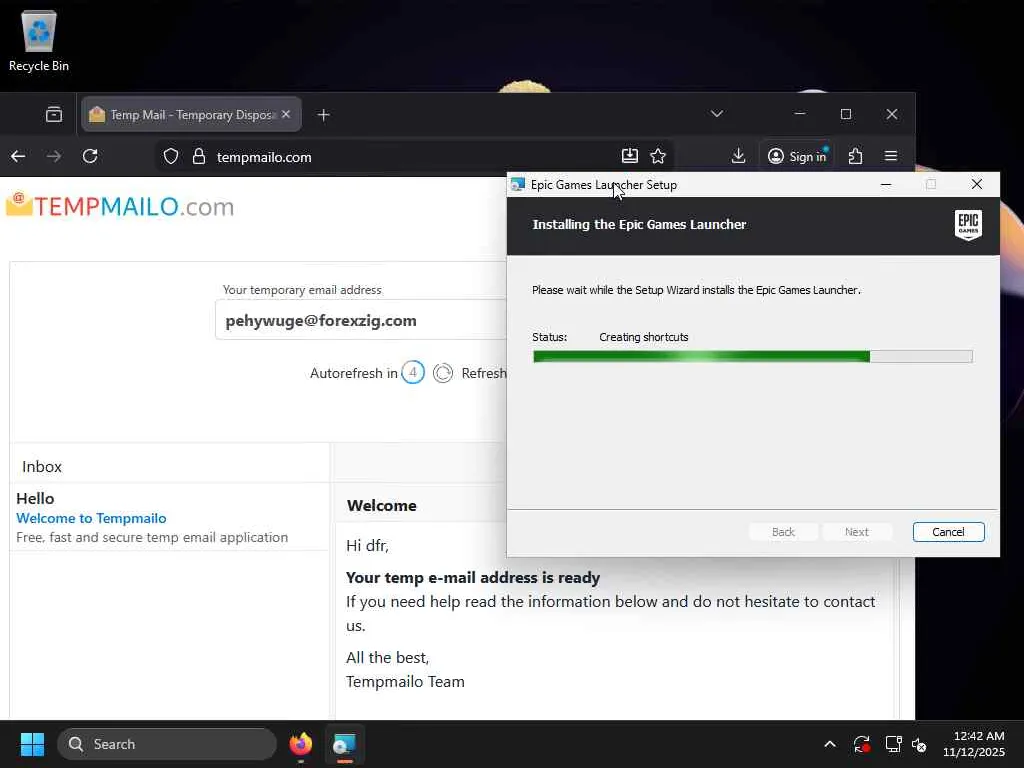Click the install site as app icon

[630, 156]
